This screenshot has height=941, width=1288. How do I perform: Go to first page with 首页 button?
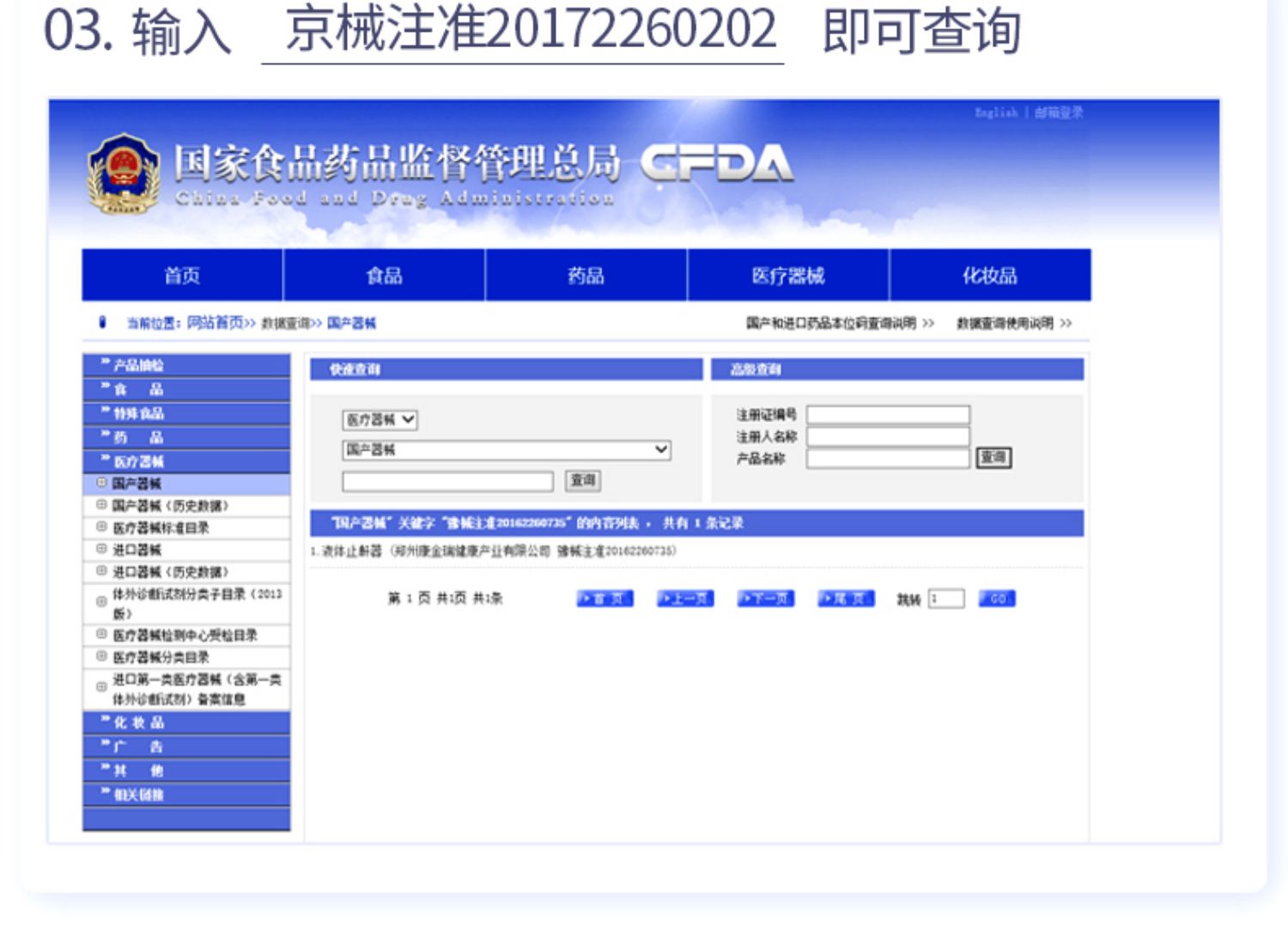coord(605,598)
